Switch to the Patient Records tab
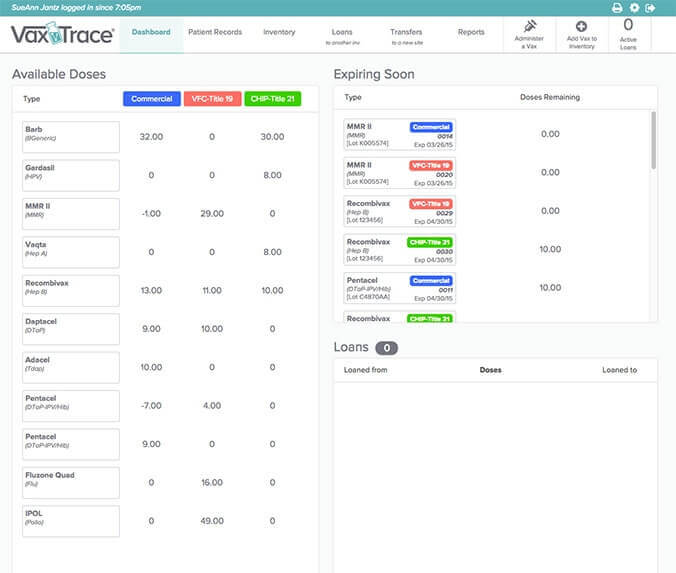Image resolution: width=676 pixels, height=573 pixels. [215, 32]
